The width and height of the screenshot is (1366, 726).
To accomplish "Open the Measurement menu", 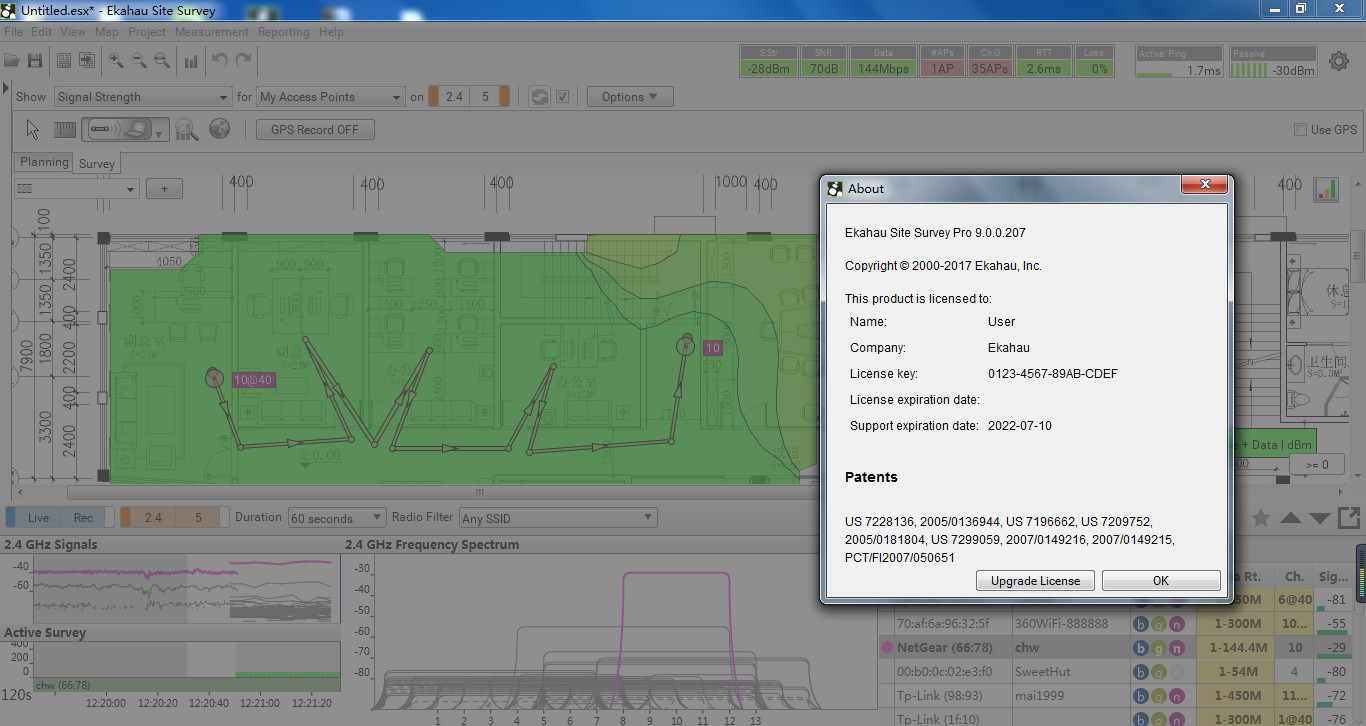I will (212, 32).
